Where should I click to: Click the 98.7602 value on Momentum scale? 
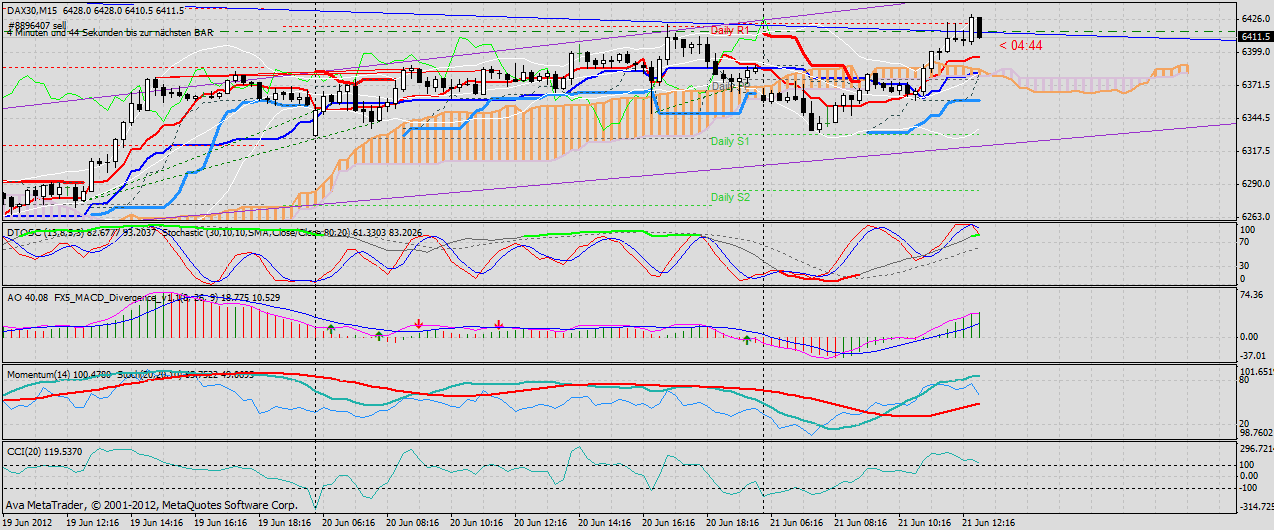pos(1256,432)
